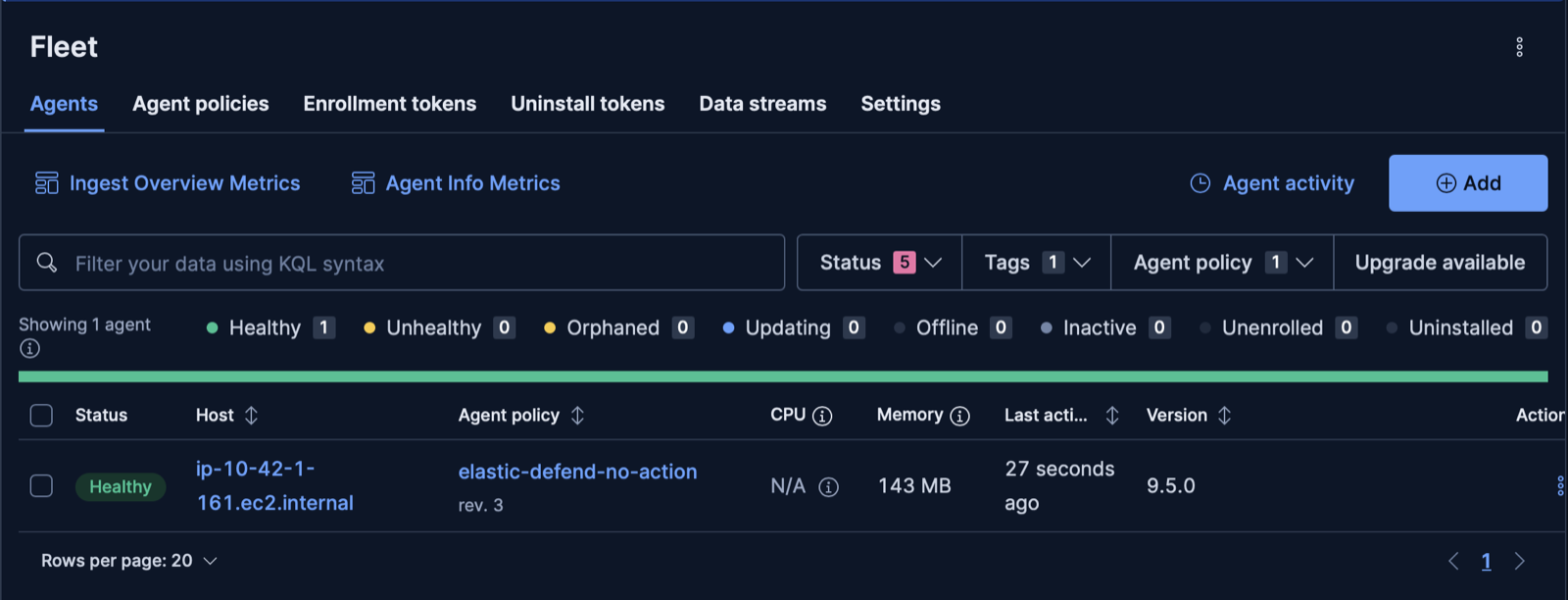Toggle the select all agents checkbox
1568x600 pixels.
pos(41,416)
